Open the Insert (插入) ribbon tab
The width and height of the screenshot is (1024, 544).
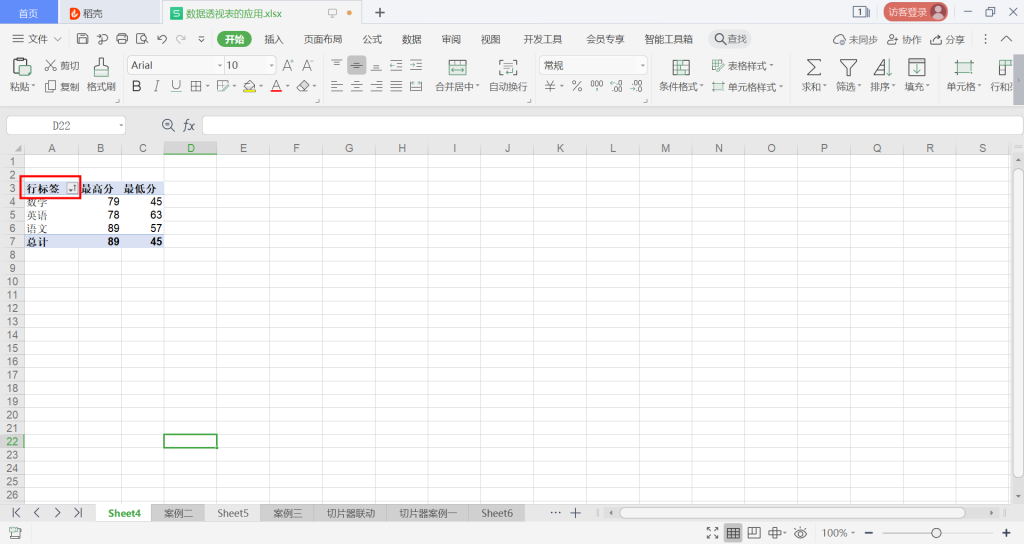coord(274,39)
